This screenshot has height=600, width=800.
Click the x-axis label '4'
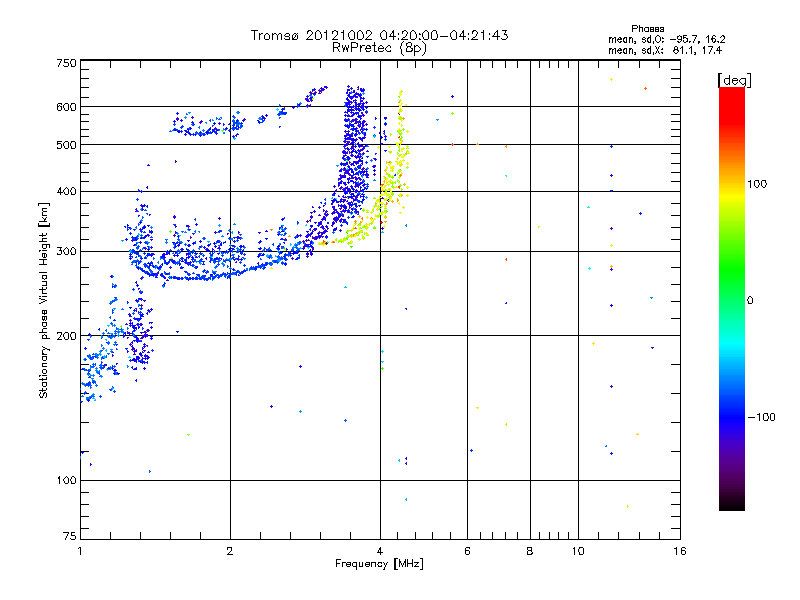380,551
